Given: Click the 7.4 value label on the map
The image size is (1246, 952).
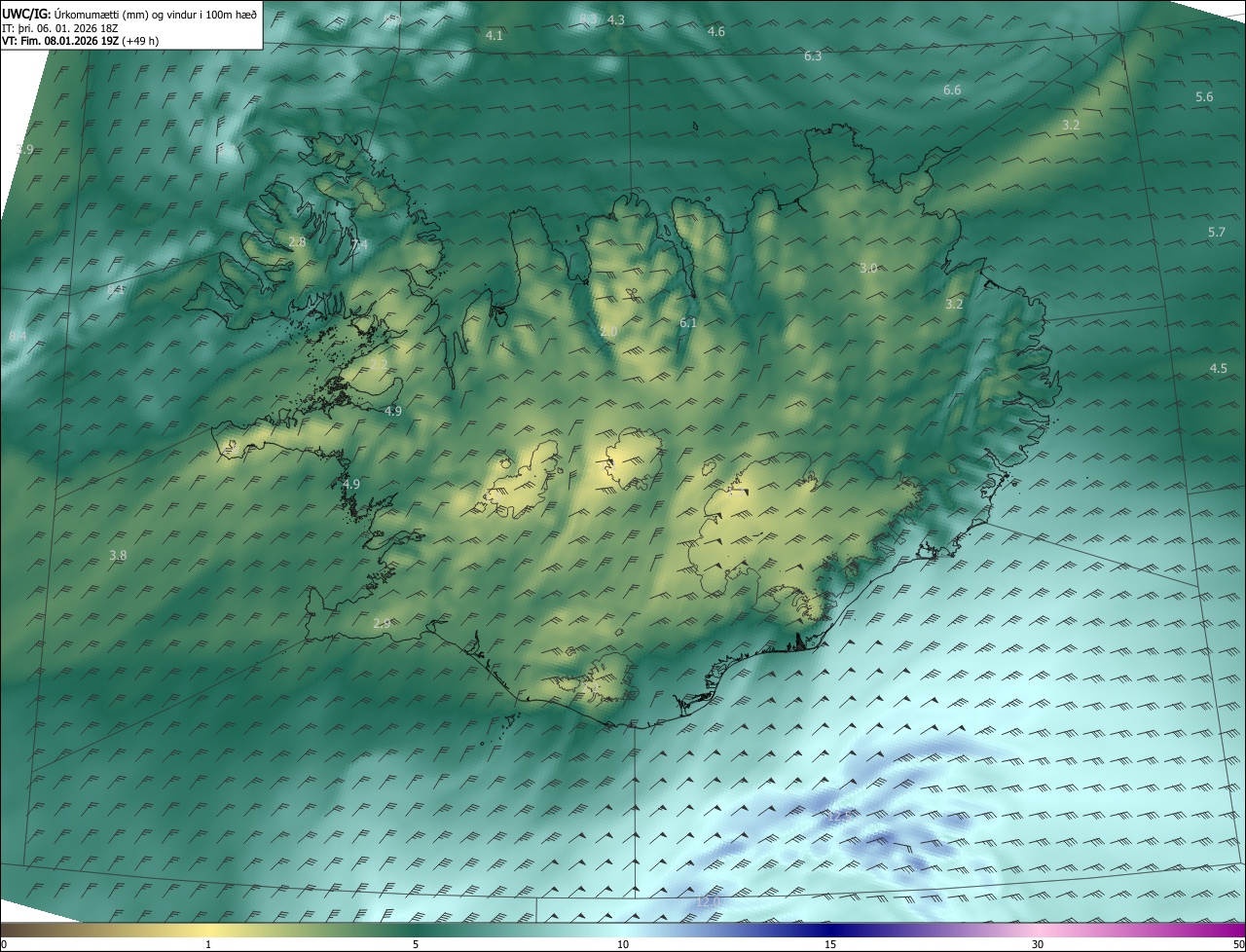Looking at the screenshot, I should pos(359,245).
